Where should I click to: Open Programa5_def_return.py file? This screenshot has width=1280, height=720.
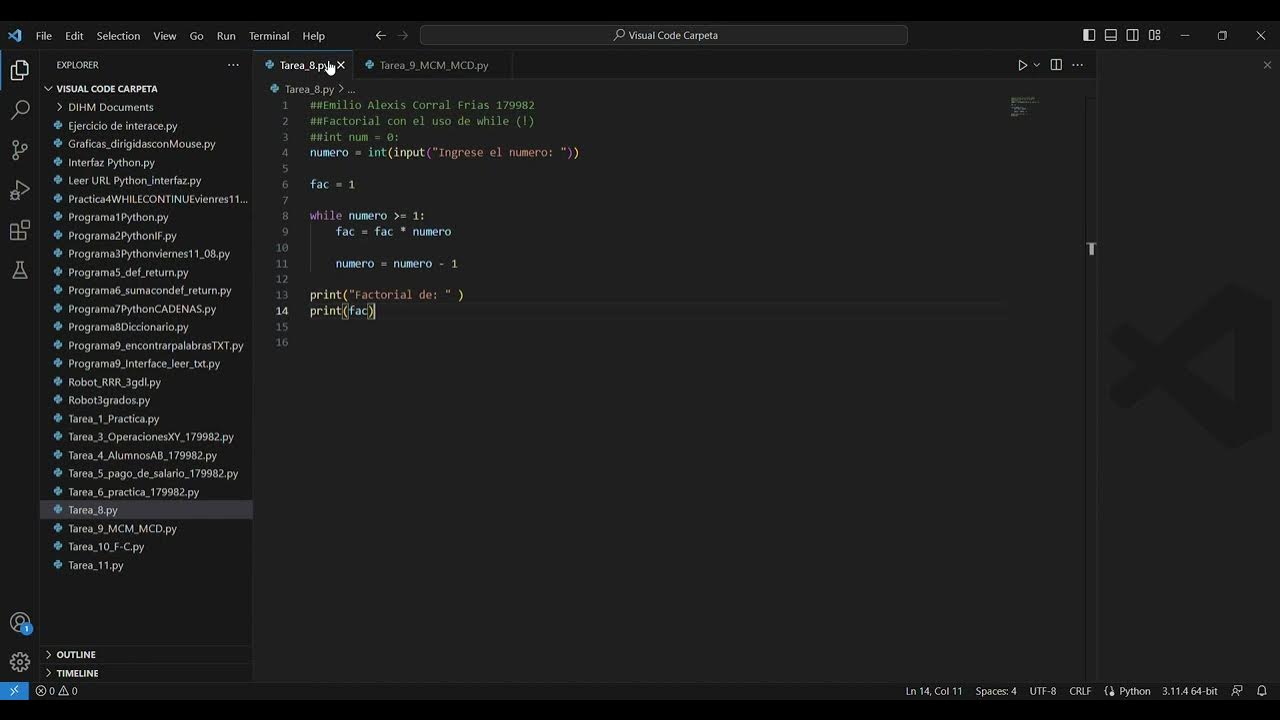coord(128,272)
